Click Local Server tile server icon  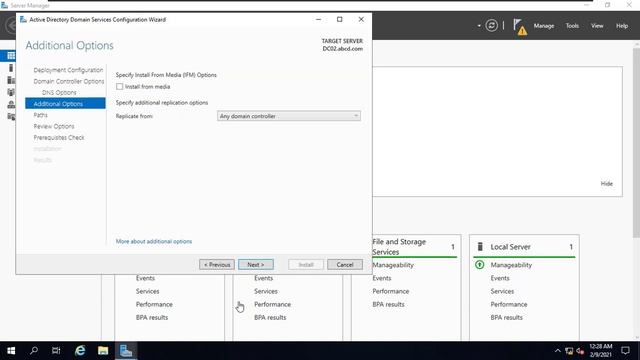(480, 247)
